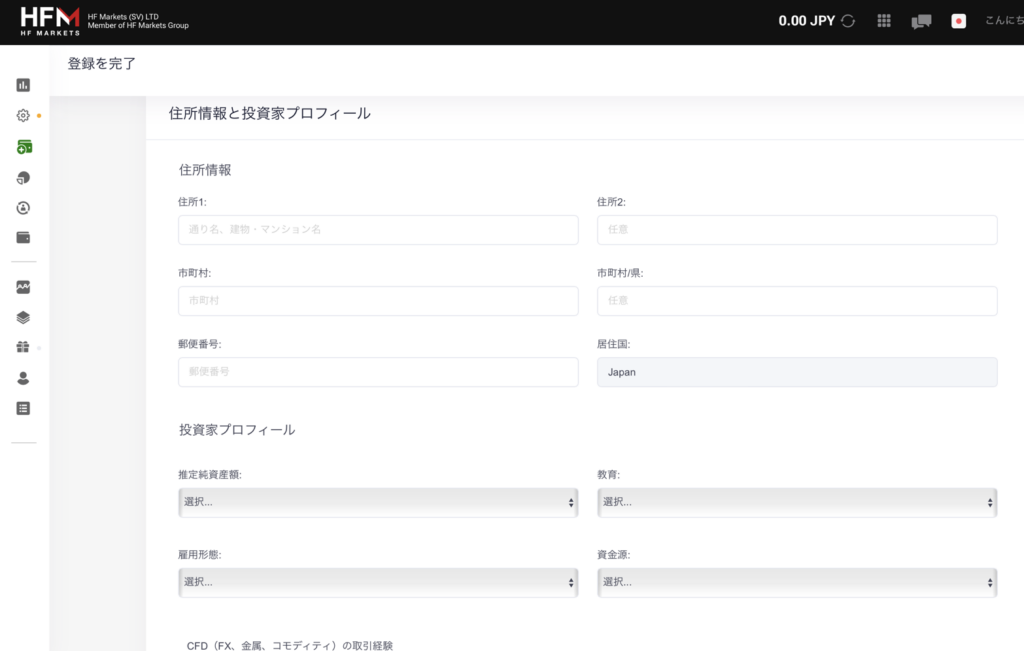
Task: Open the 雇用形態 dropdown
Action: point(378,582)
